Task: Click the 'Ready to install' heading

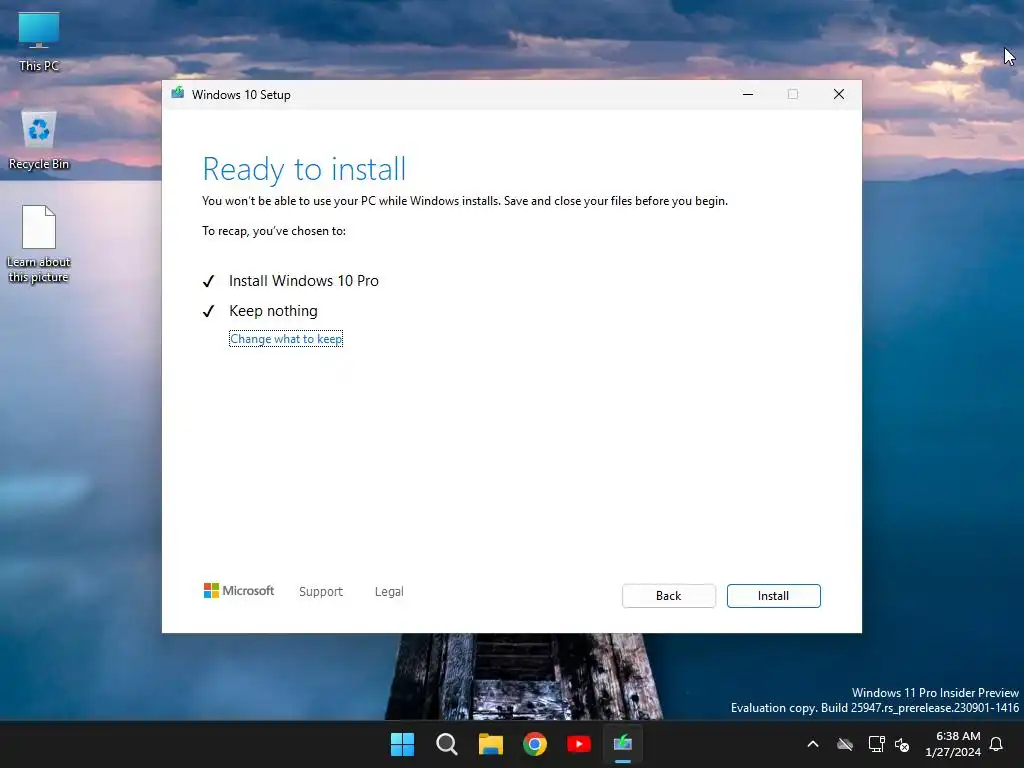Action: (x=304, y=169)
